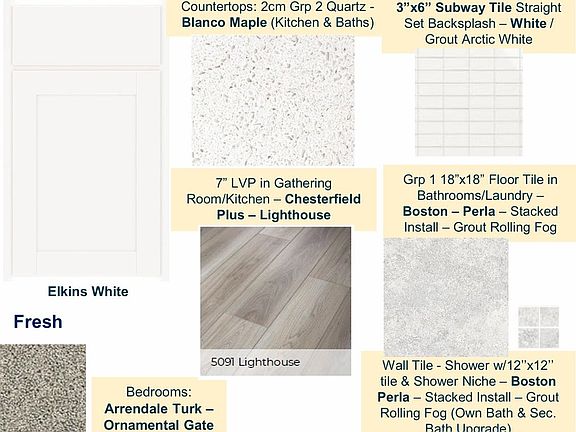Viewport: 576px width, 432px height.
Task: Click the Bedrooms Arrendale Turk caption
Action: point(159,405)
